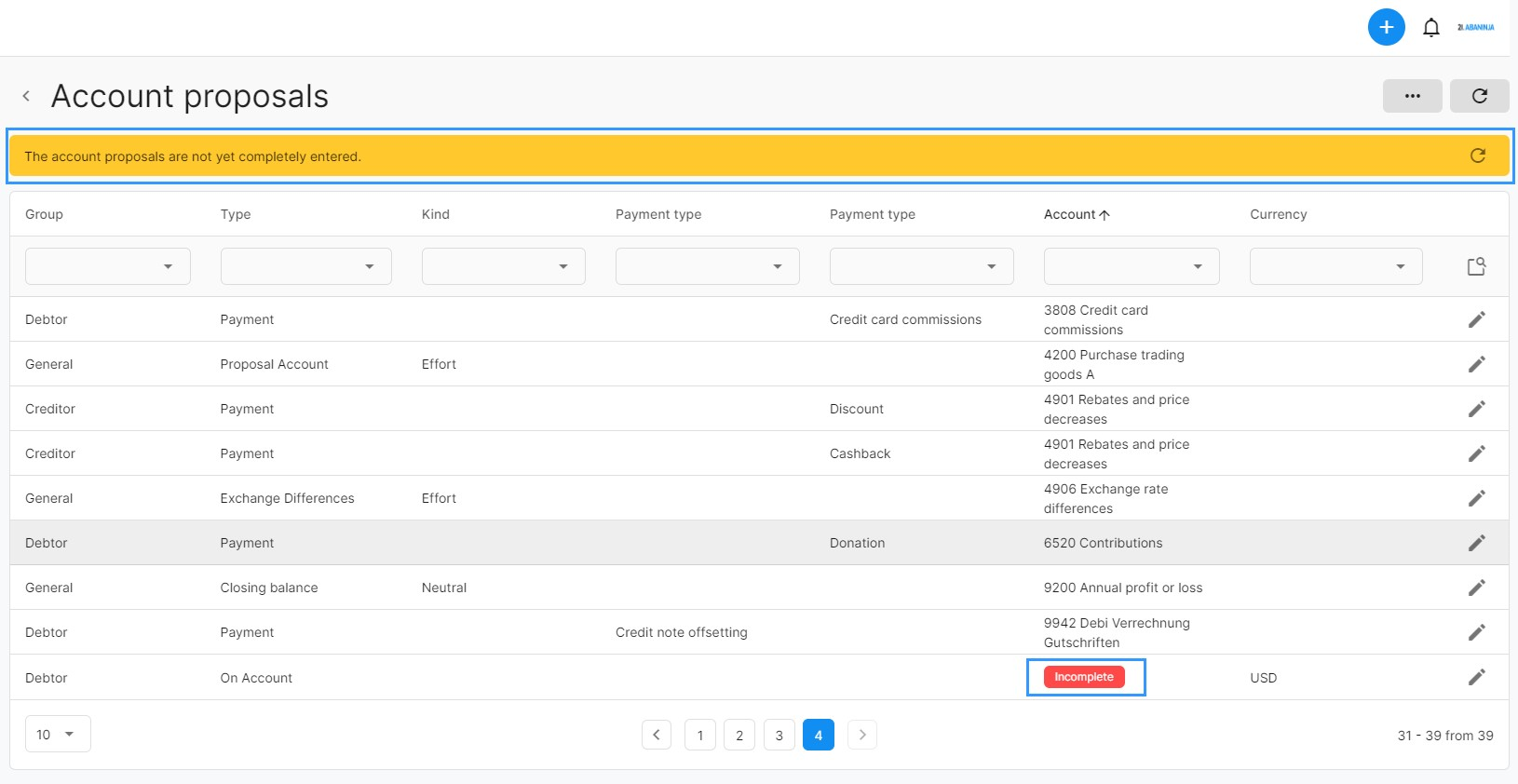Click the 'Neutral' kind cell

point(444,588)
